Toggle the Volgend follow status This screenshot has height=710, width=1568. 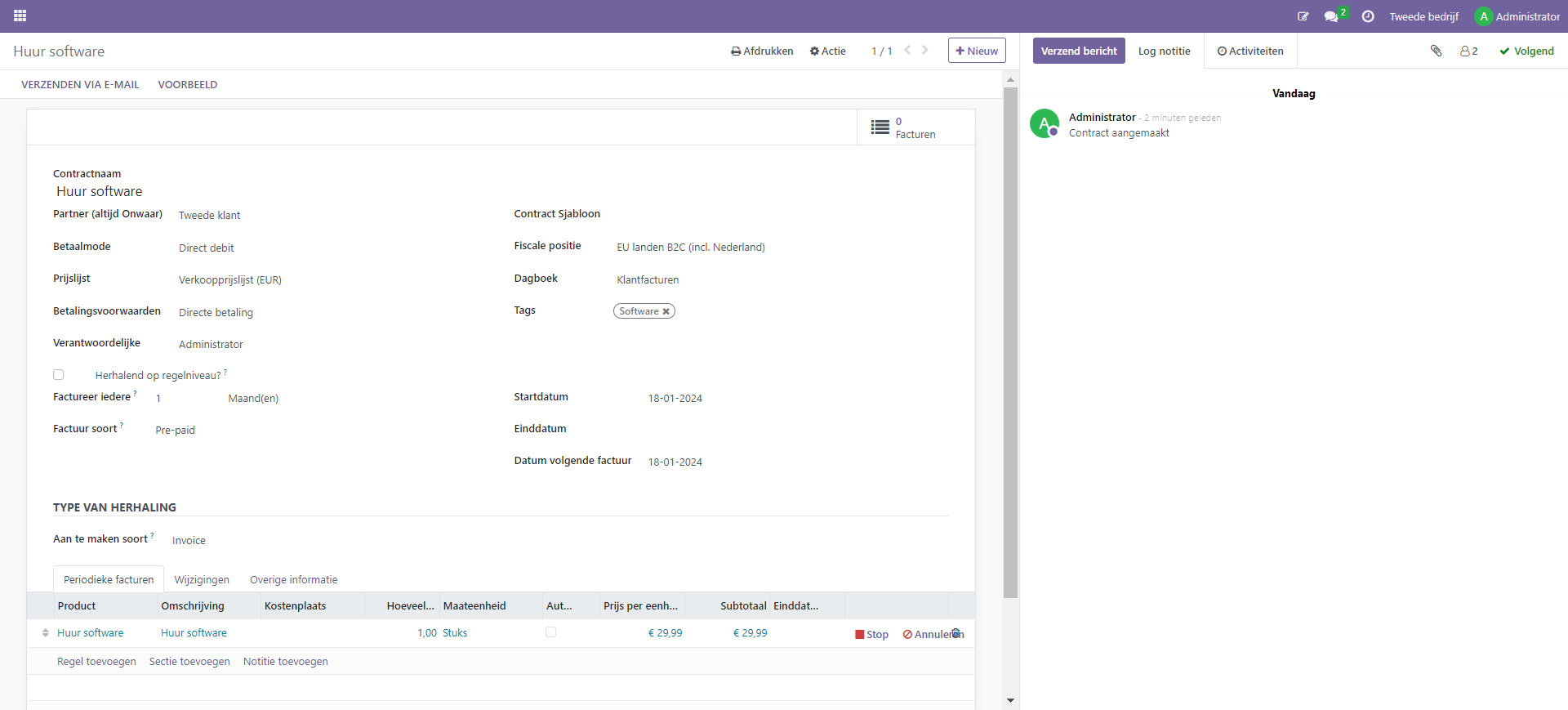(1526, 51)
